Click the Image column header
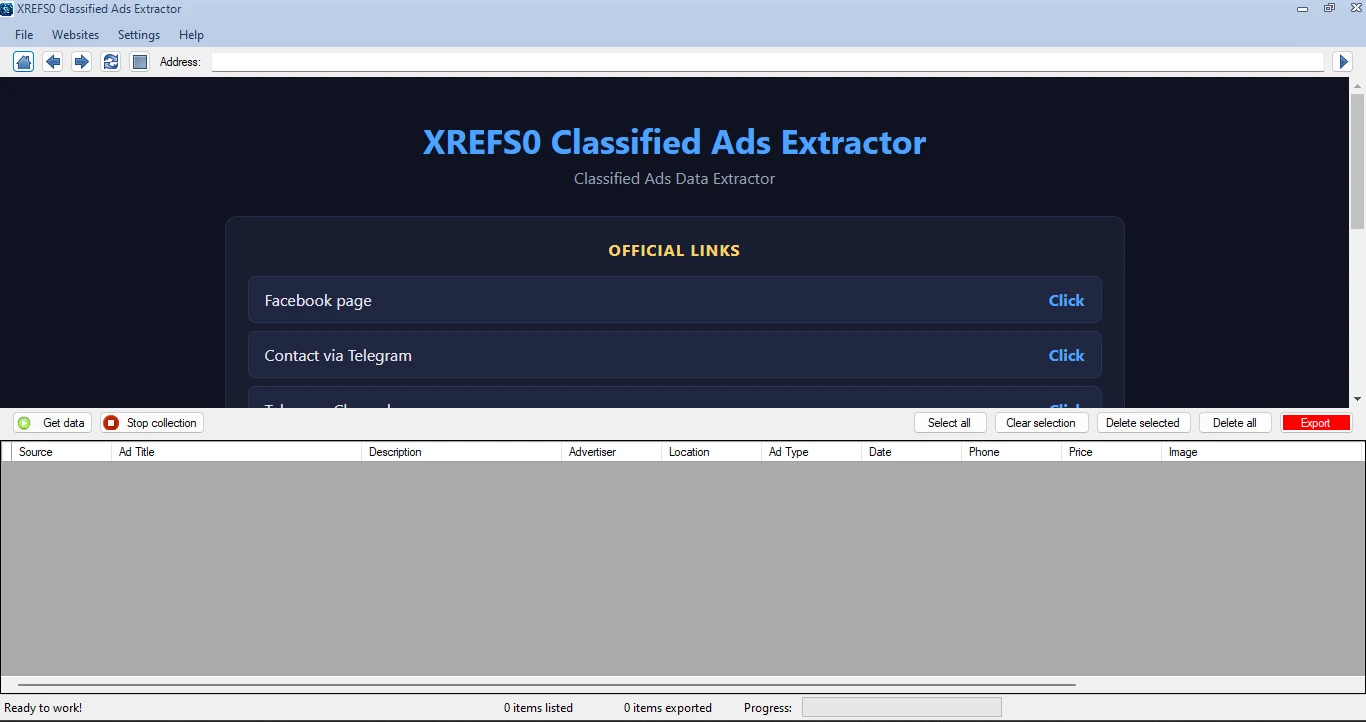Screen dimensions: 1366x722 (1263, 452)
